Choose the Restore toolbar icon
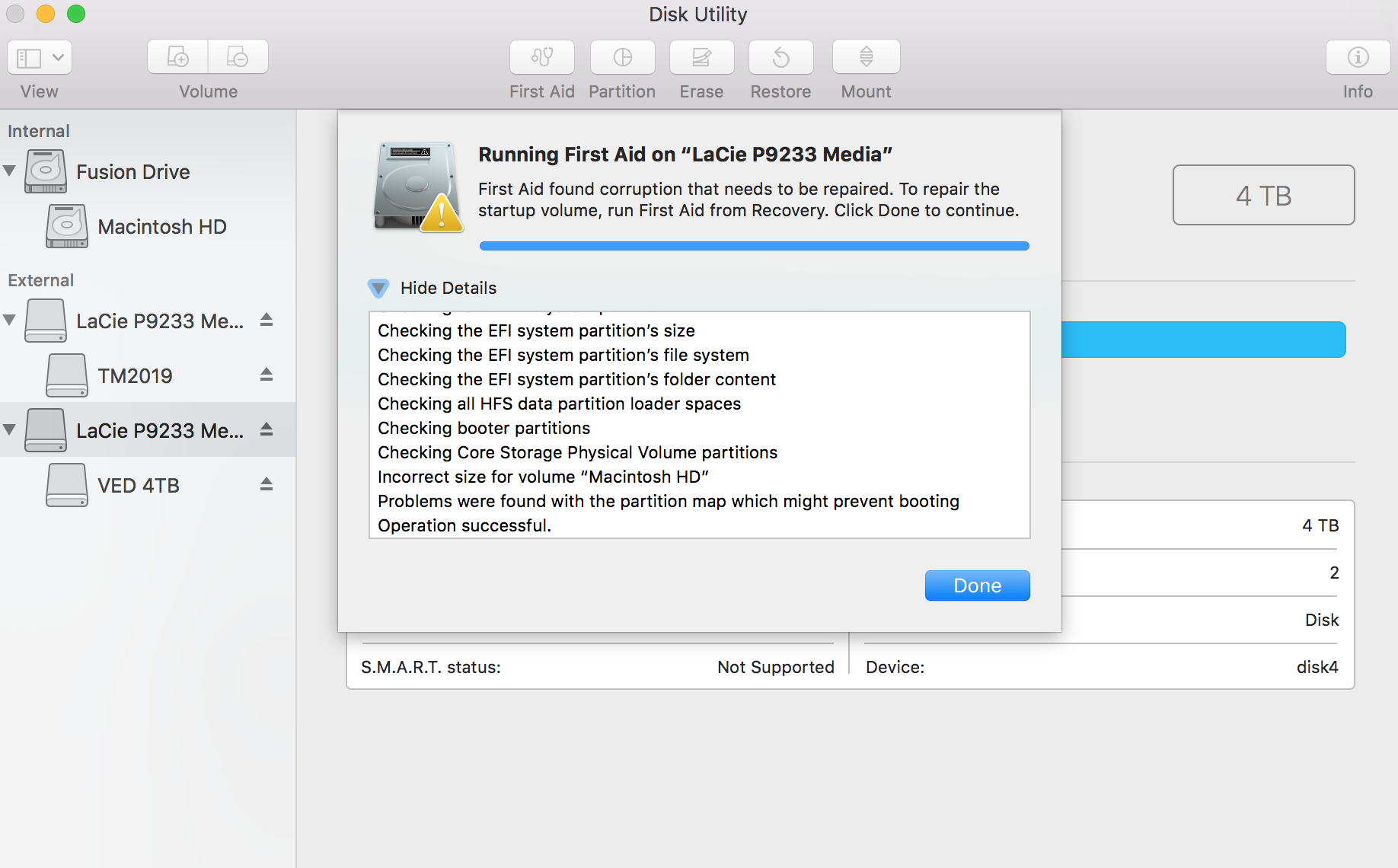 (780, 57)
